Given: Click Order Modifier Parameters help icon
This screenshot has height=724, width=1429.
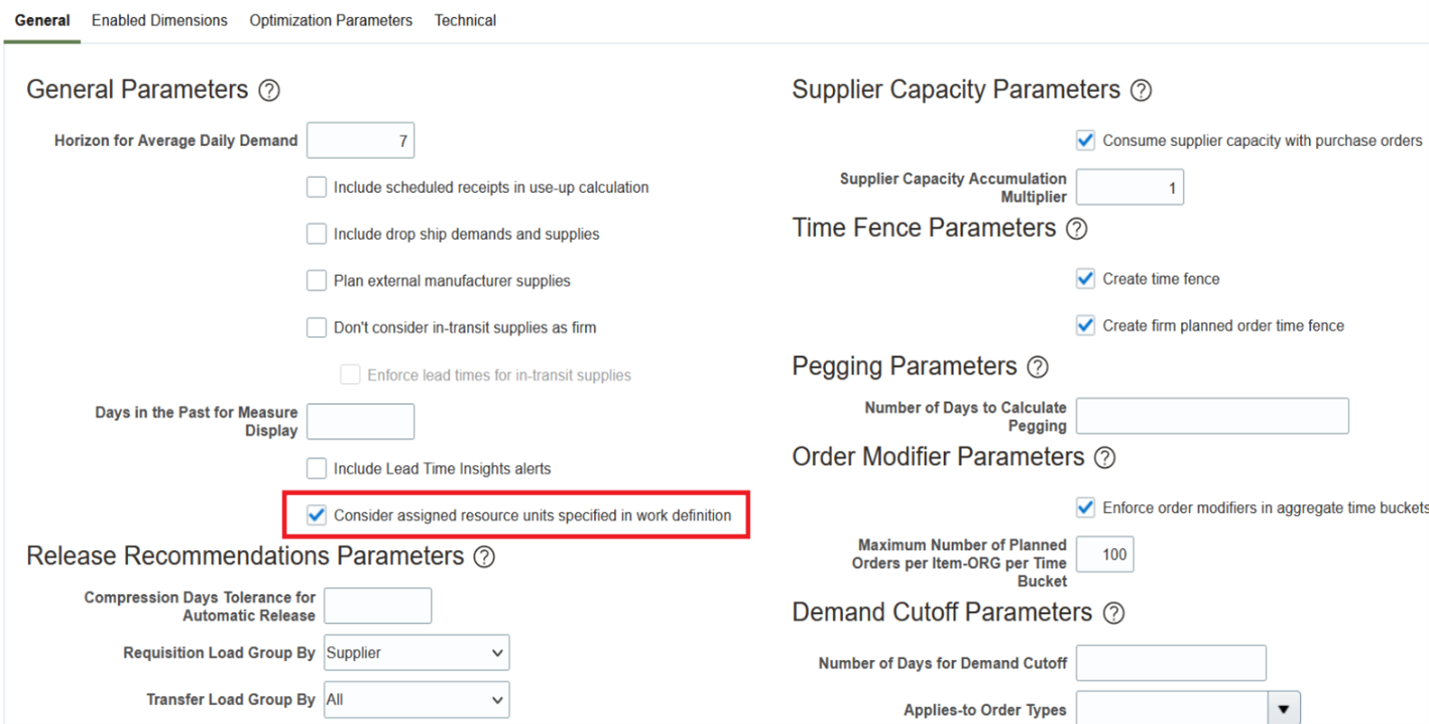Looking at the screenshot, I should click(1105, 458).
